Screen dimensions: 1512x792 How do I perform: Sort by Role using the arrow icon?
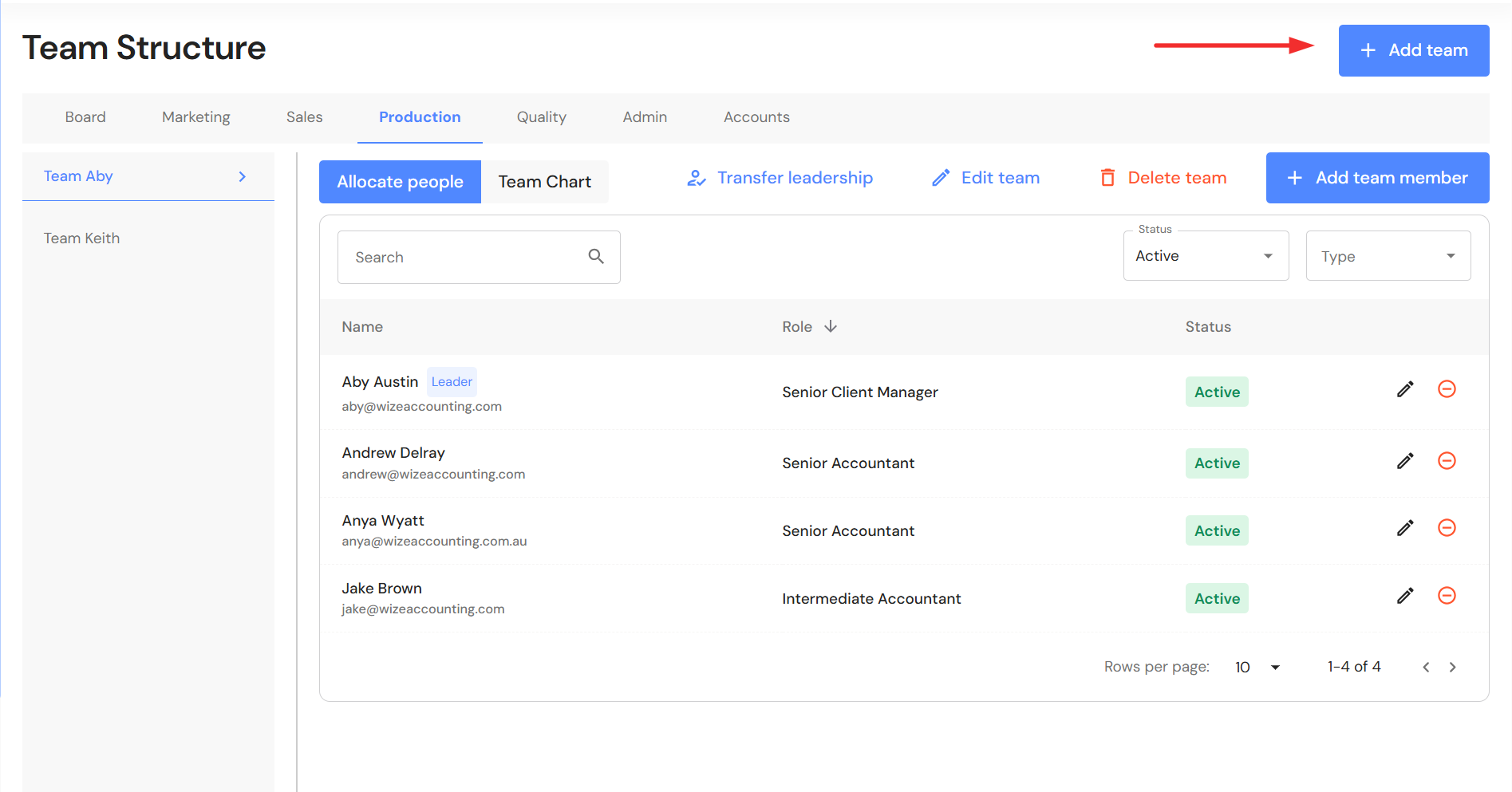[x=831, y=326]
